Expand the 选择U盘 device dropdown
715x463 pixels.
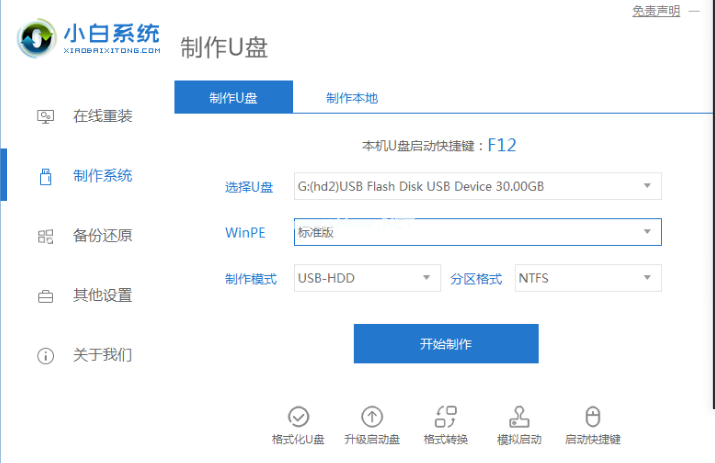coord(477,186)
